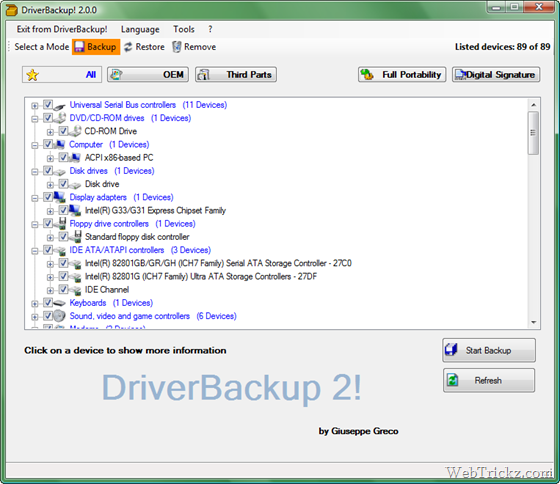Expand the Keyboards node
Viewport: 560px width, 484px height.
(35, 304)
